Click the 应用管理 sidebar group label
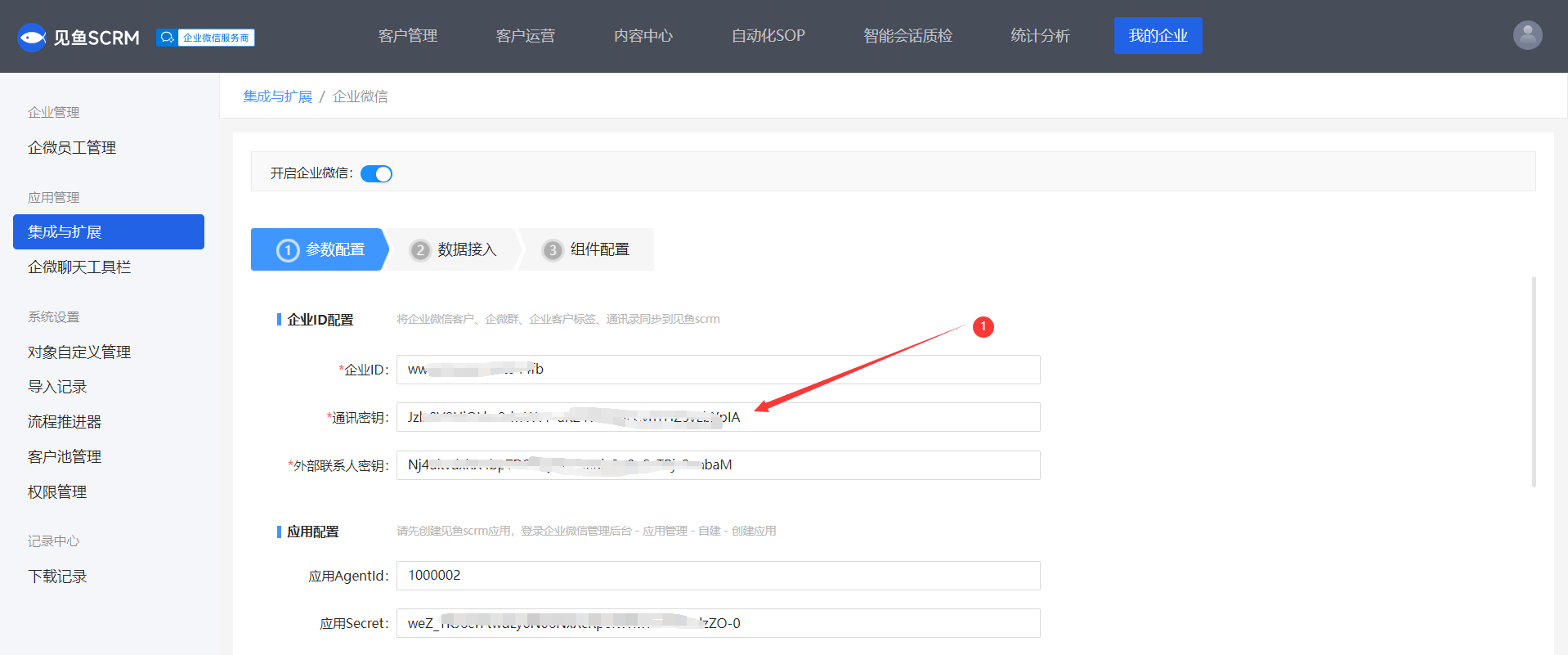 tap(54, 197)
